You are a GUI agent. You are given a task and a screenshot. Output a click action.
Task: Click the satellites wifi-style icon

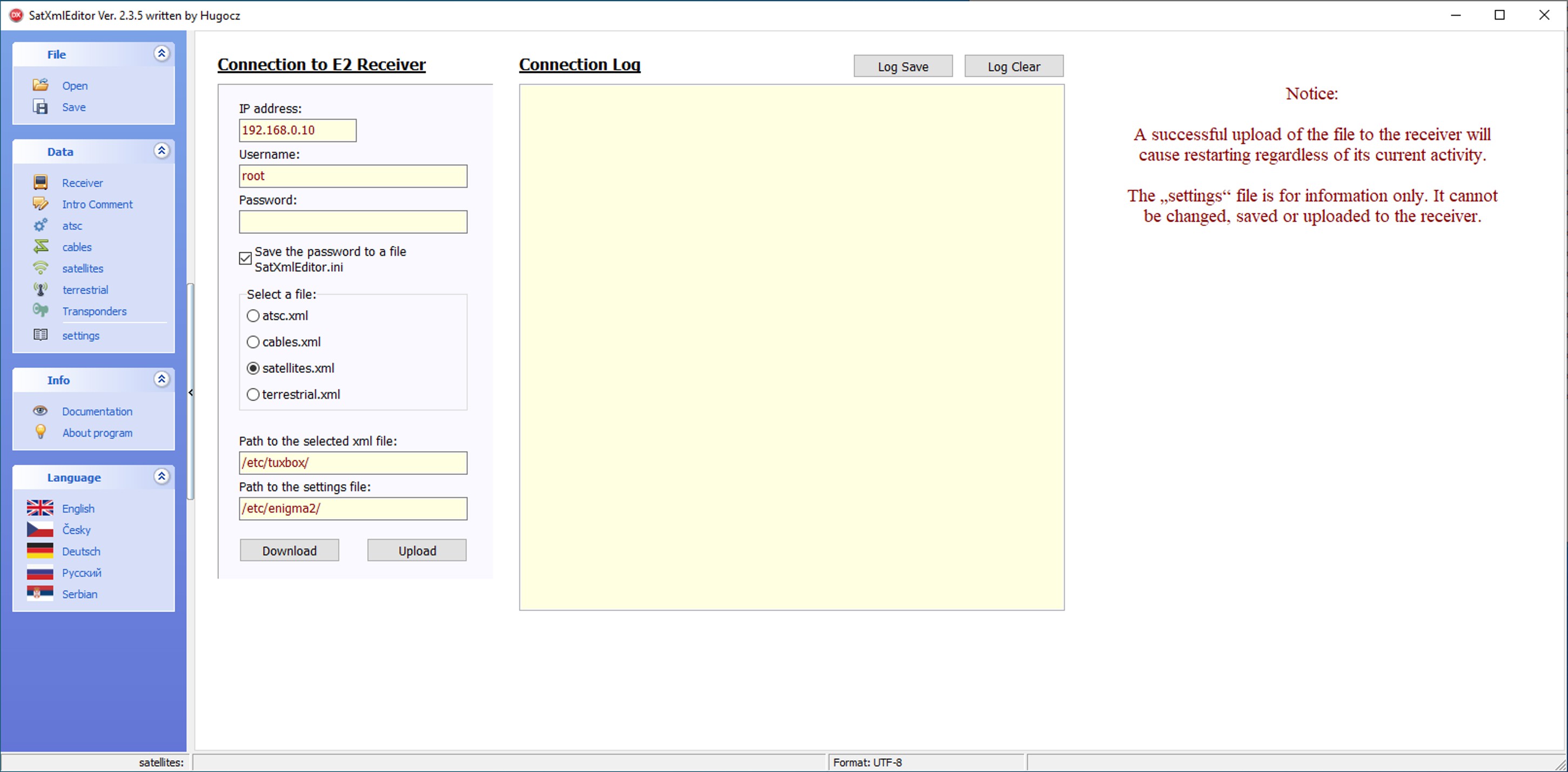click(x=40, y=268)
